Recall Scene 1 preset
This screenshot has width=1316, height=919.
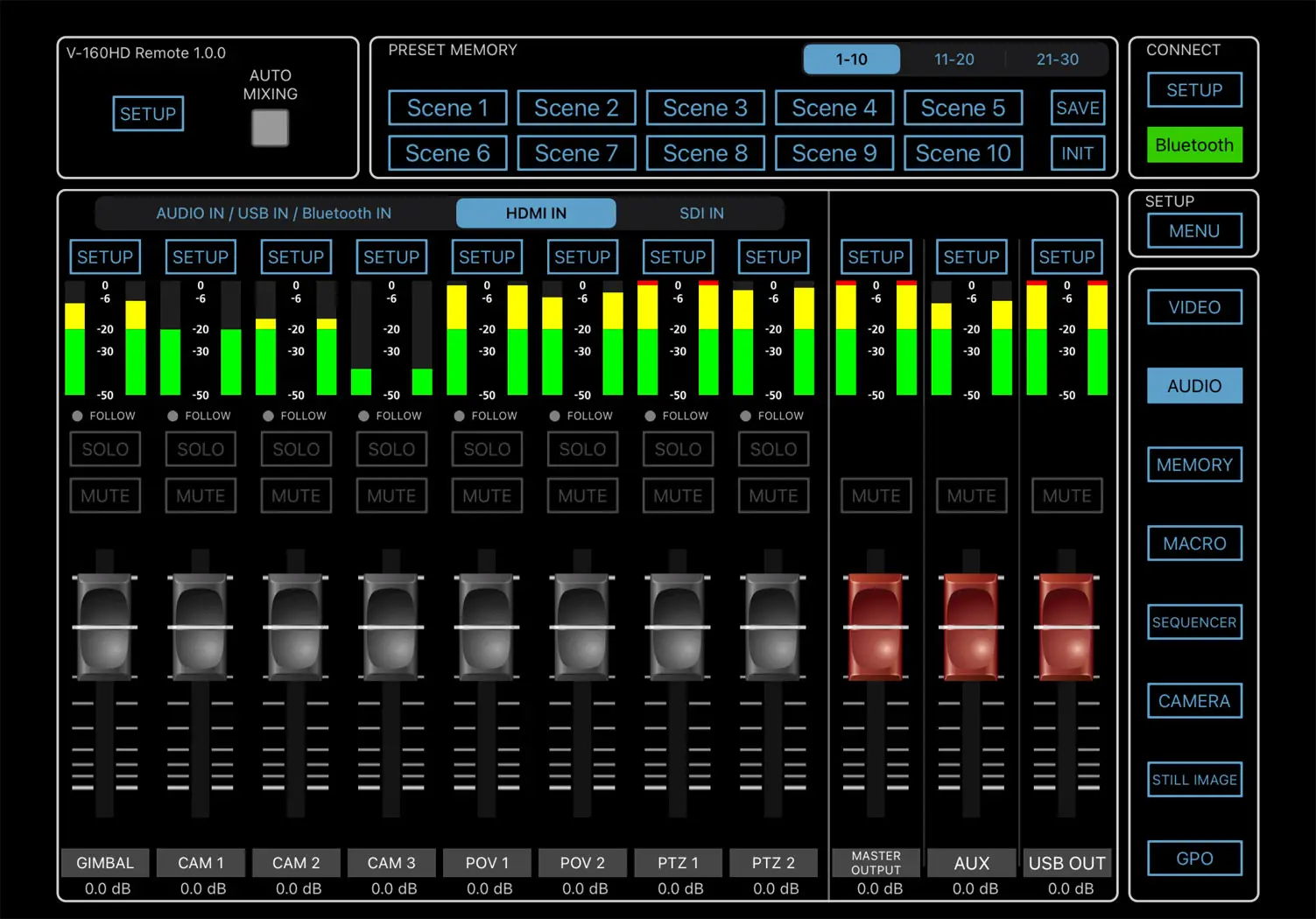pos(447,108)
